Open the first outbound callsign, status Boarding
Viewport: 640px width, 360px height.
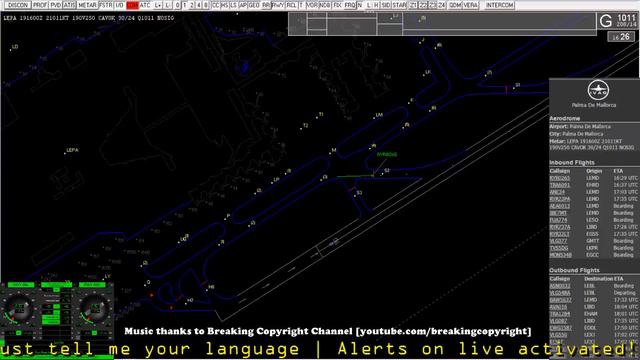560,286
